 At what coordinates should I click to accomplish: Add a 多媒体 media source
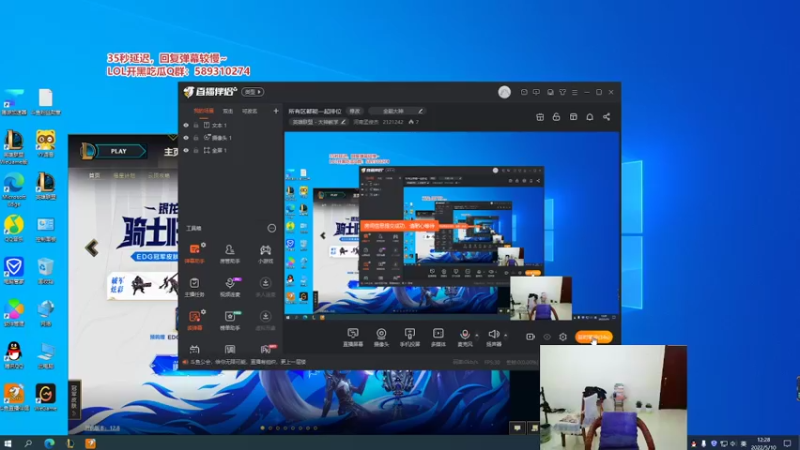click(x=438, y=337)
